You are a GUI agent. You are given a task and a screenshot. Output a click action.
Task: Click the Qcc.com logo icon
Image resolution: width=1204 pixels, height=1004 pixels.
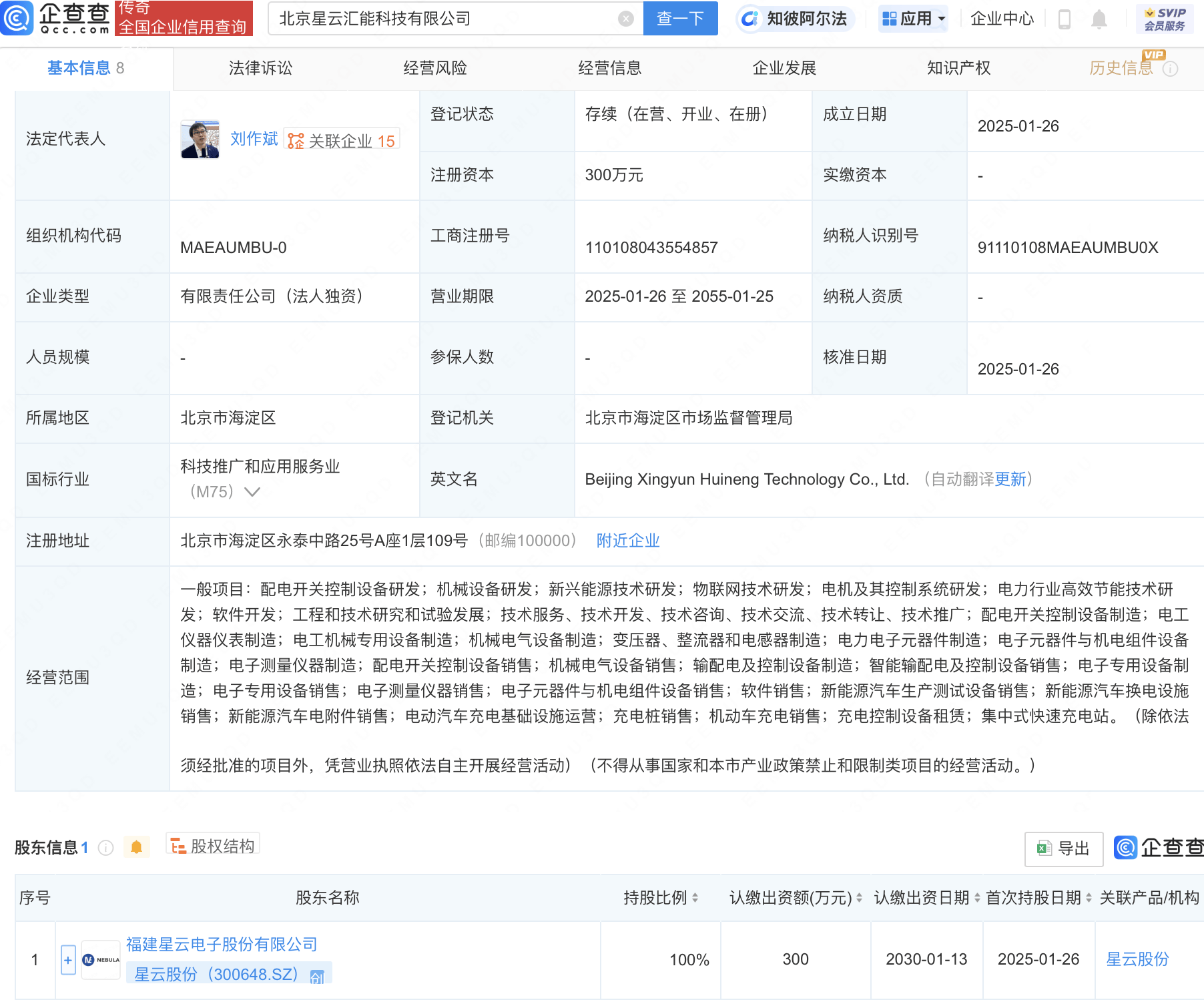17,18
